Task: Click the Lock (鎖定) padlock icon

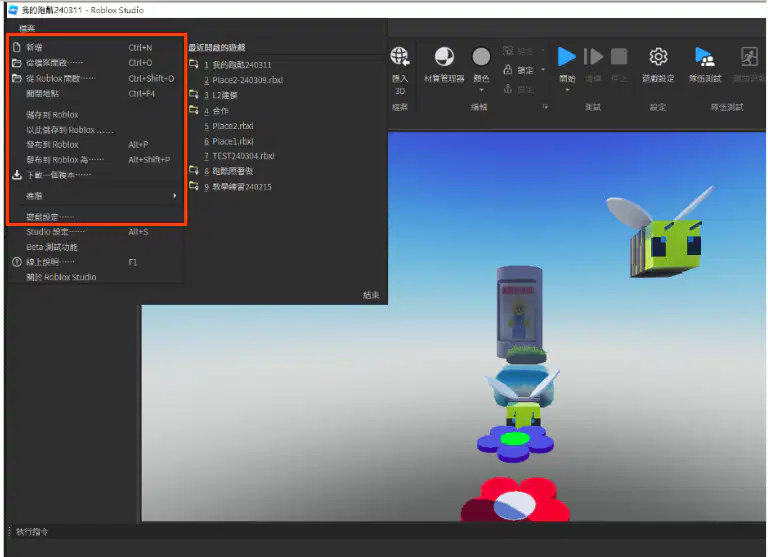Action: click(x=508, y=70)
